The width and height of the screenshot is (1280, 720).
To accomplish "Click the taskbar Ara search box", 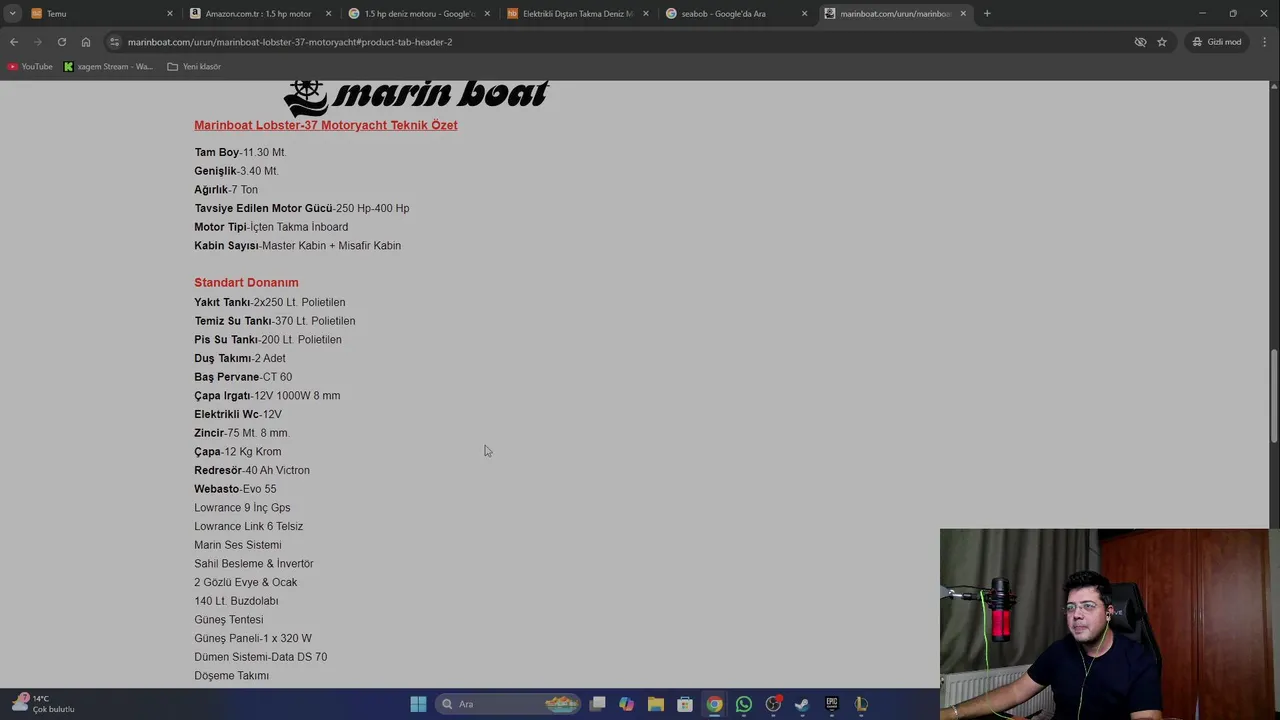I will tap(510, 704).
